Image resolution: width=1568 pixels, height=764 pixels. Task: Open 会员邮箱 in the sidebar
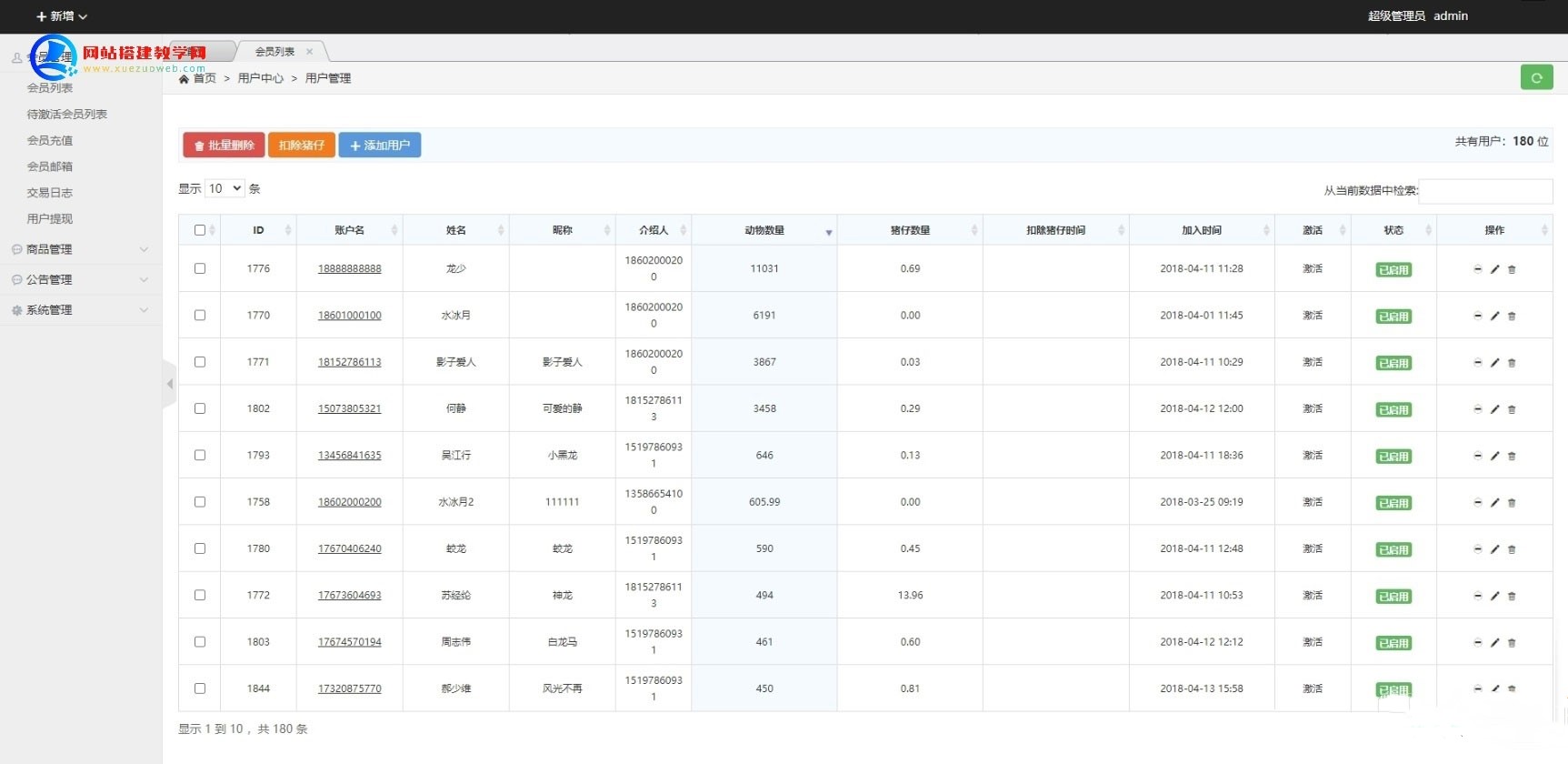point(50,166)
